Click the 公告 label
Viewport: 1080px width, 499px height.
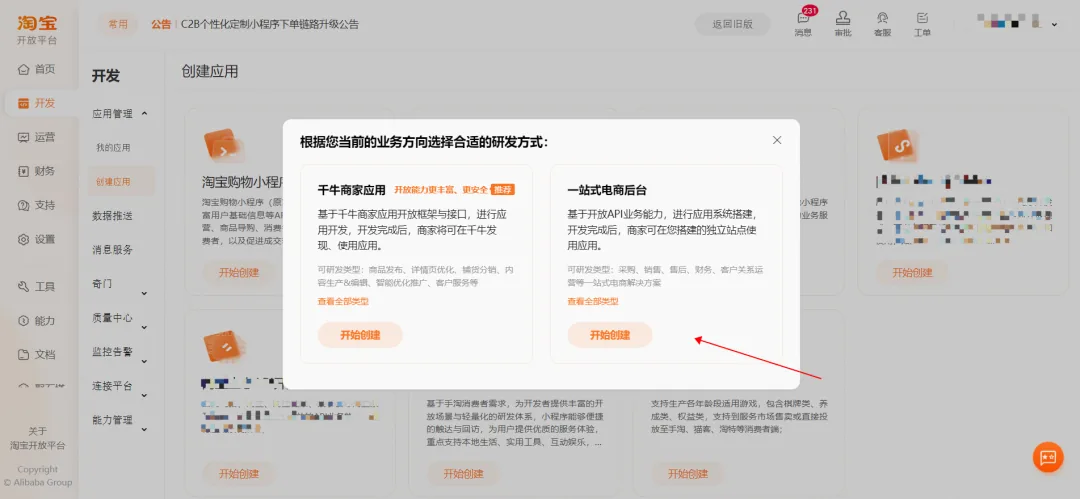pyautogui.click(x=161, y=24)
